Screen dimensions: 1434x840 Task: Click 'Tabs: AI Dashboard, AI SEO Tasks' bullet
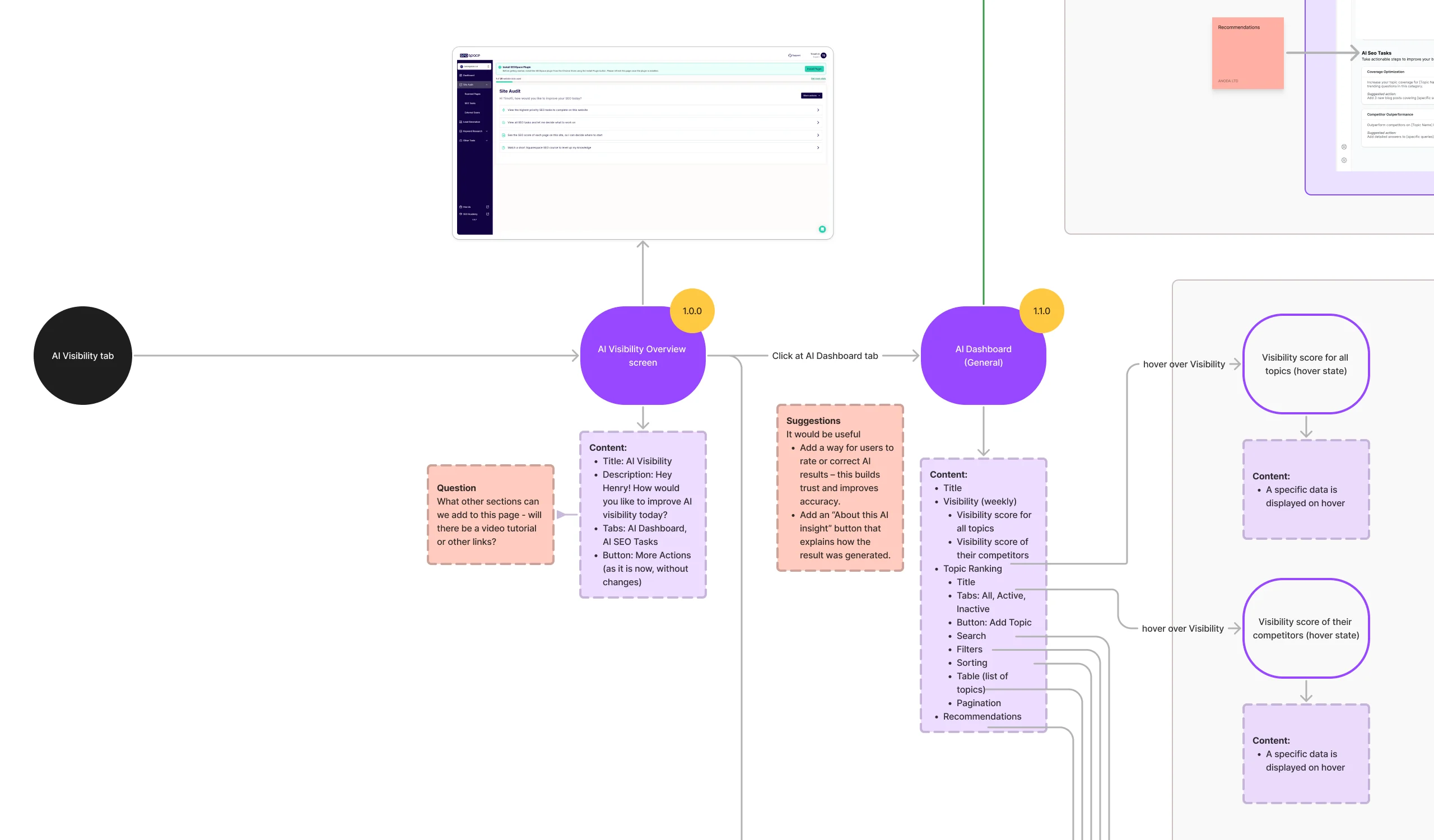645,535
